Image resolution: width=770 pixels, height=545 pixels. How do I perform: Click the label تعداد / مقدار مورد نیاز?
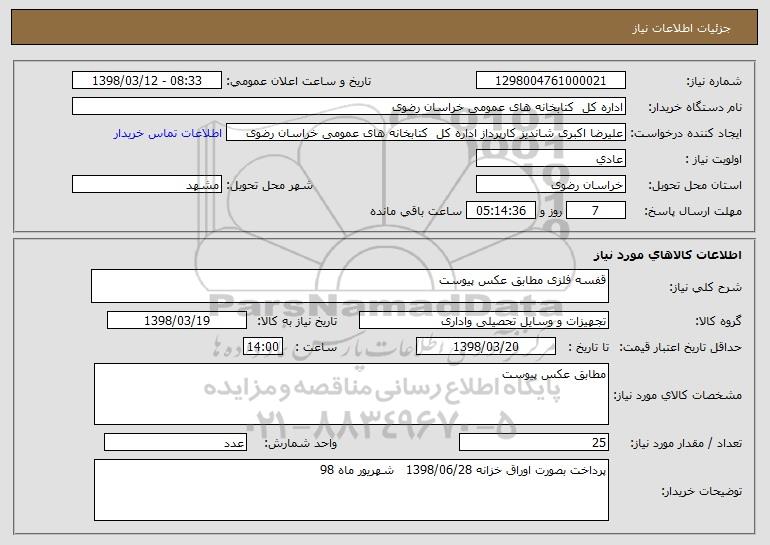coord(686,443)
